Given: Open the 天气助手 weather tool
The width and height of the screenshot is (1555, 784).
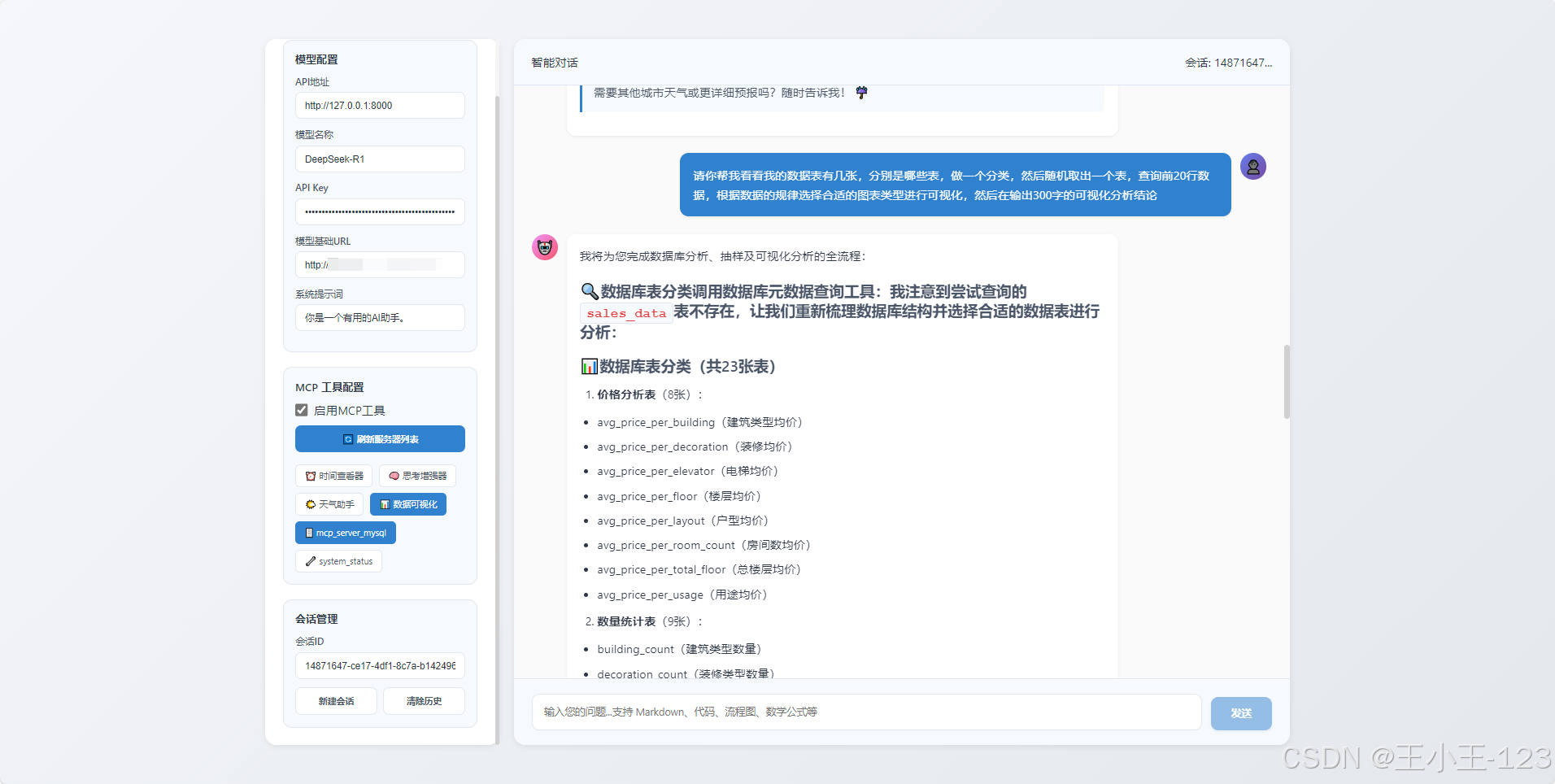Looking at the screenshot, I should point(329,504).
